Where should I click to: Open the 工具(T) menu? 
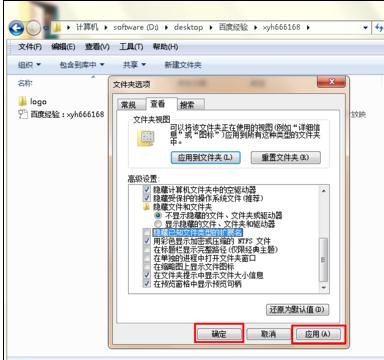click(131, 47)
